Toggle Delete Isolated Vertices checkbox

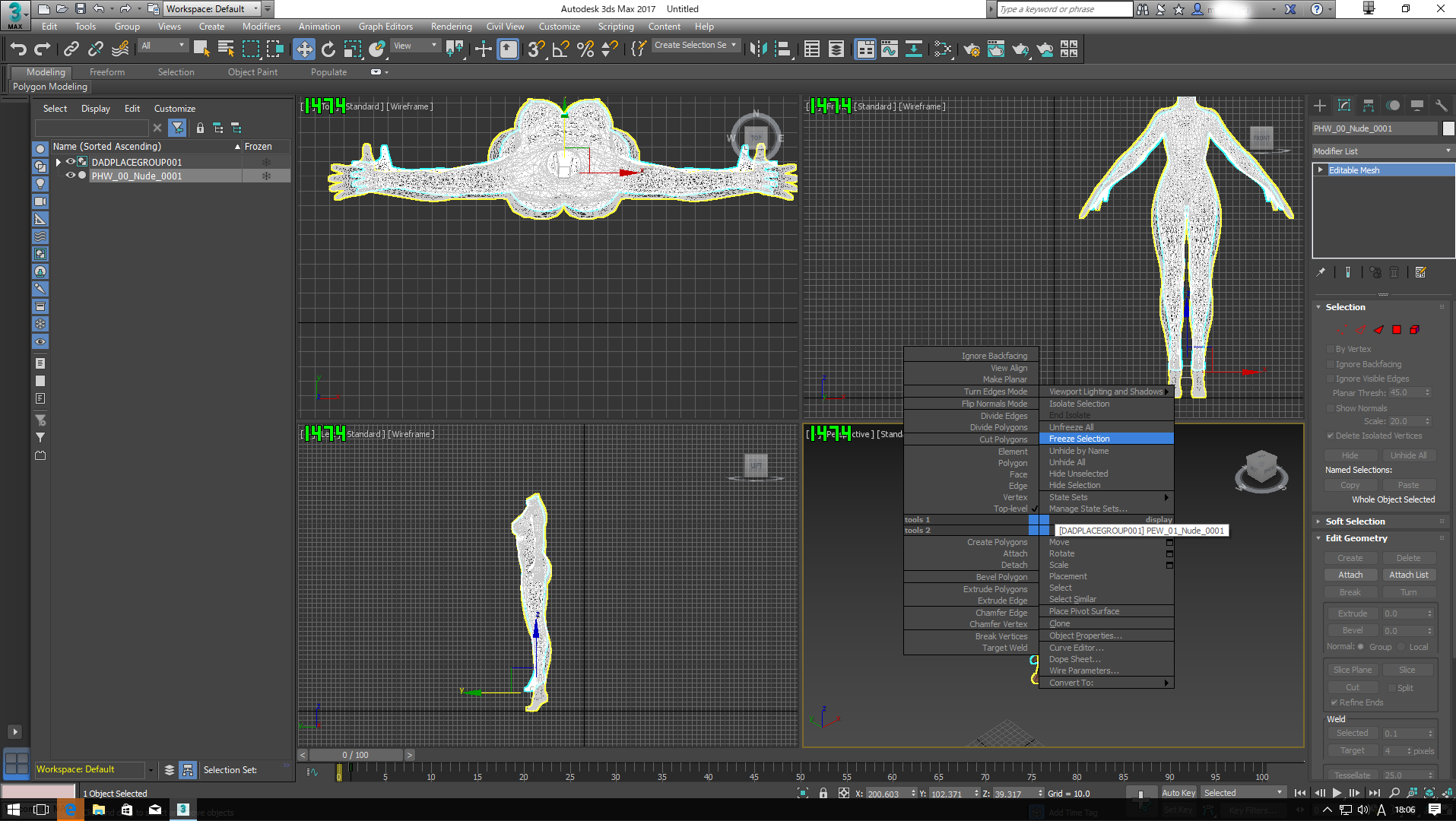coord(1331,436)
